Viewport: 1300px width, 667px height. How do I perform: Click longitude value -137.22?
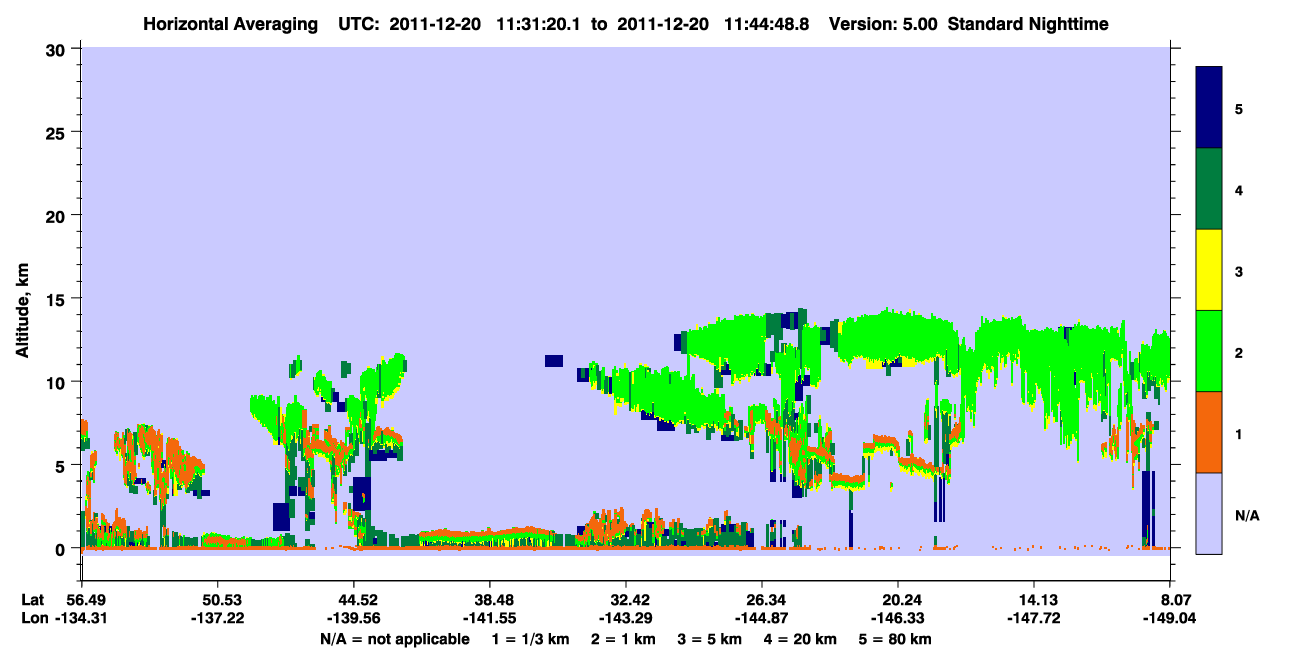217,618
